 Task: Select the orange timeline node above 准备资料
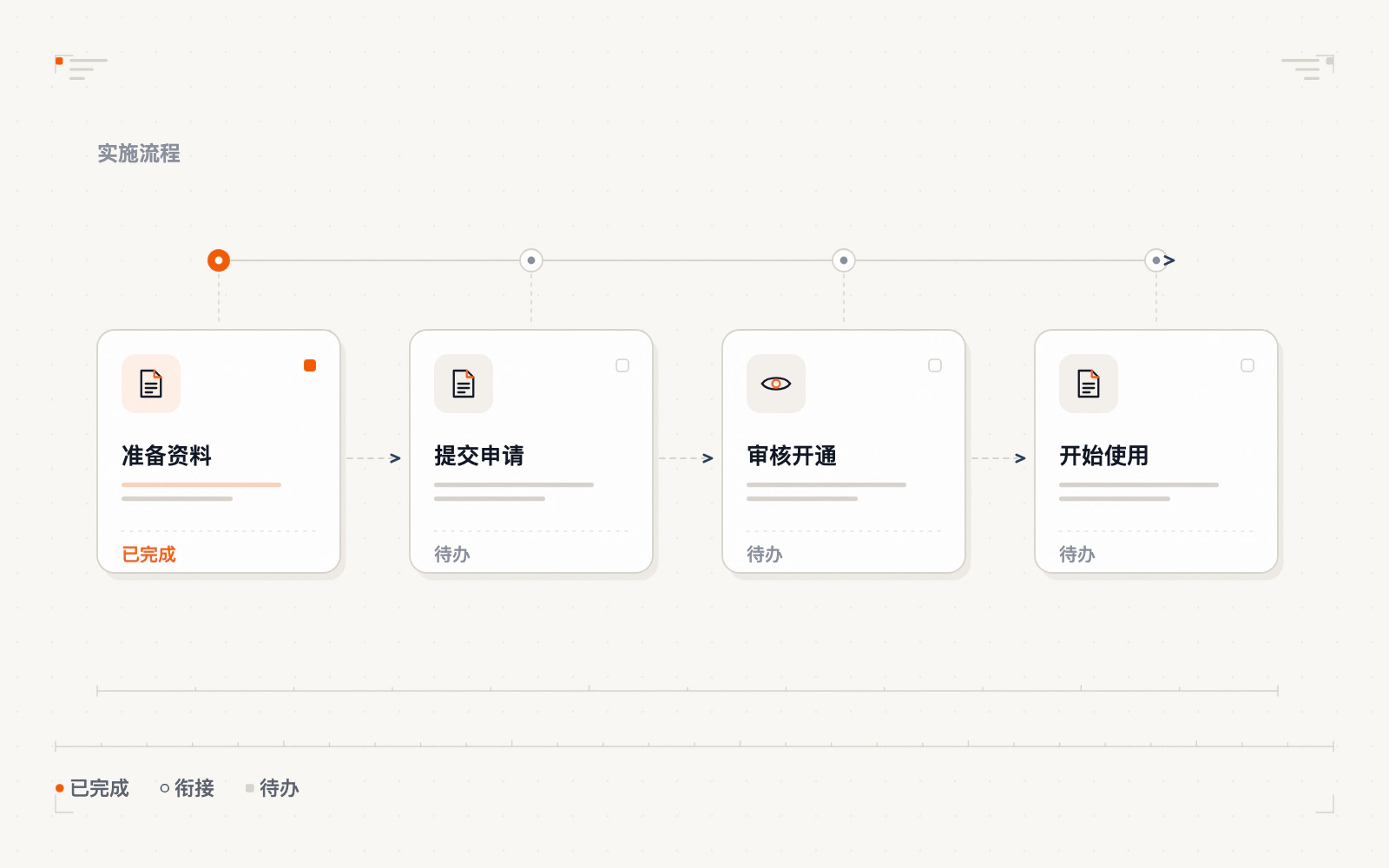[219, 260]
